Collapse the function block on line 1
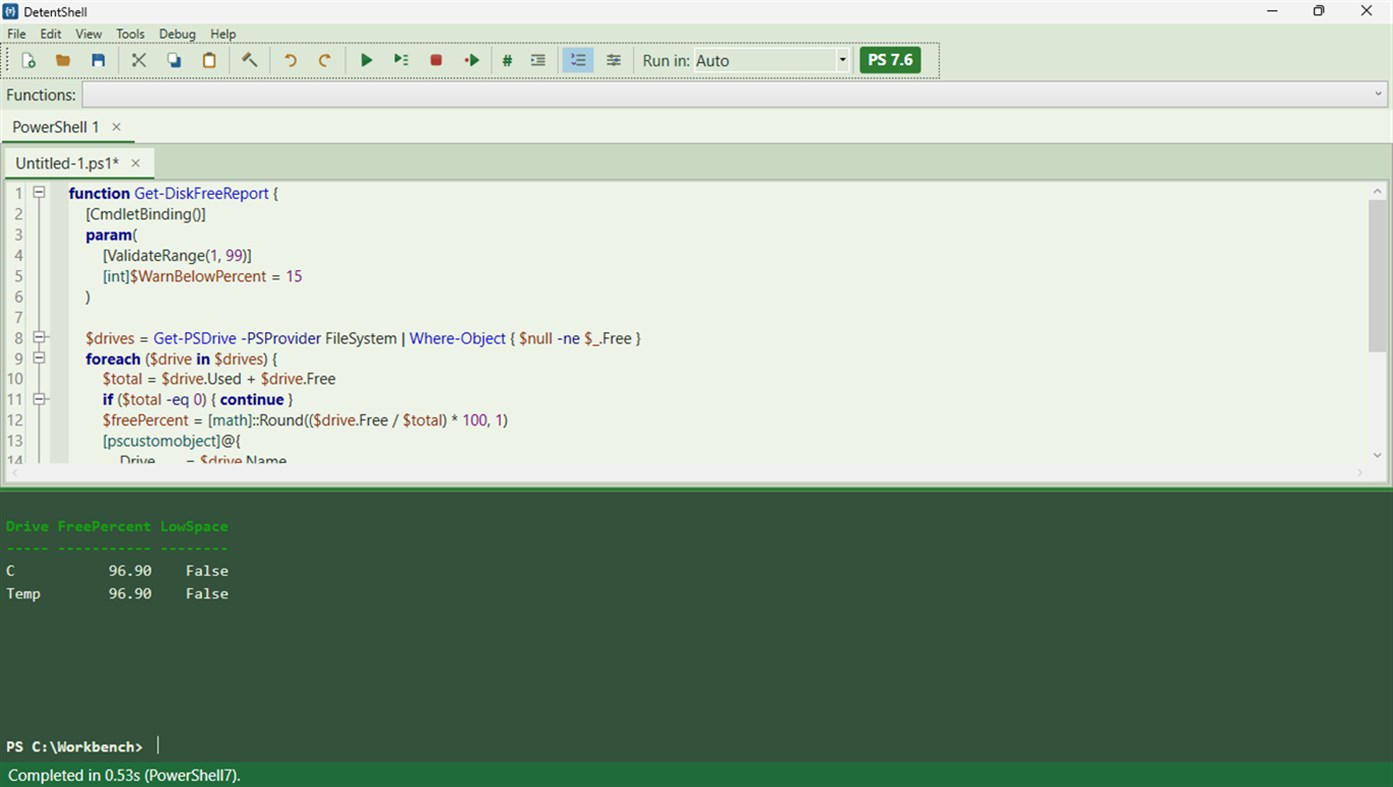The height and width of the screenshot is (787, 1393). [39, 192]
